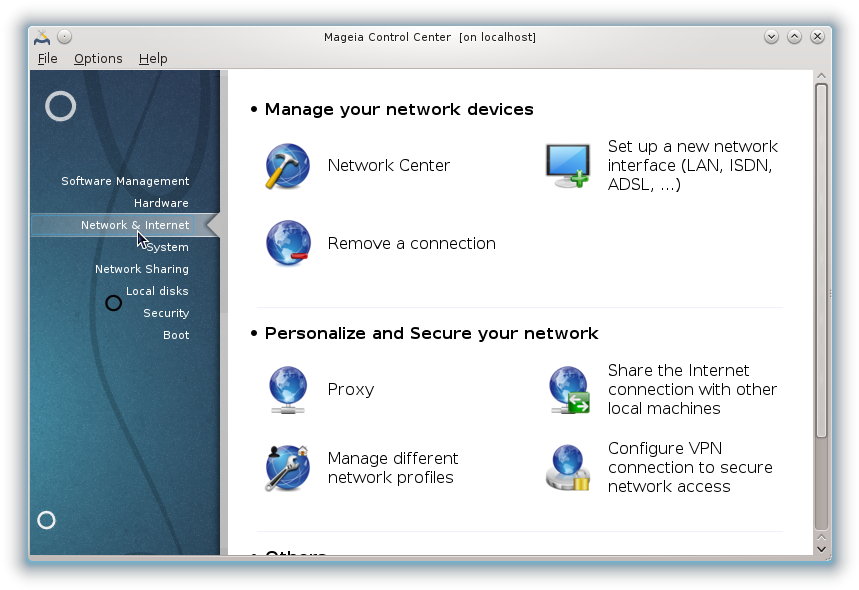Open Manage different network profiles
Viewport: 859px width, 590px height.
pyautogui.click(x=392, y=468)
